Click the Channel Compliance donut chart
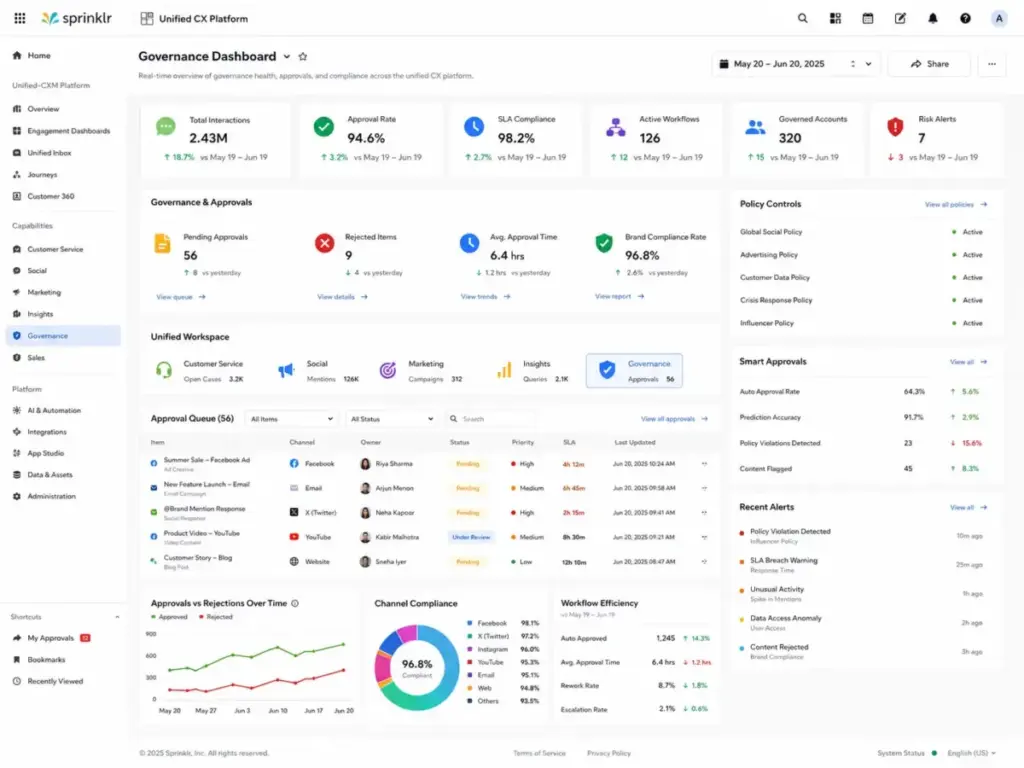 click(x=417, y=667)
